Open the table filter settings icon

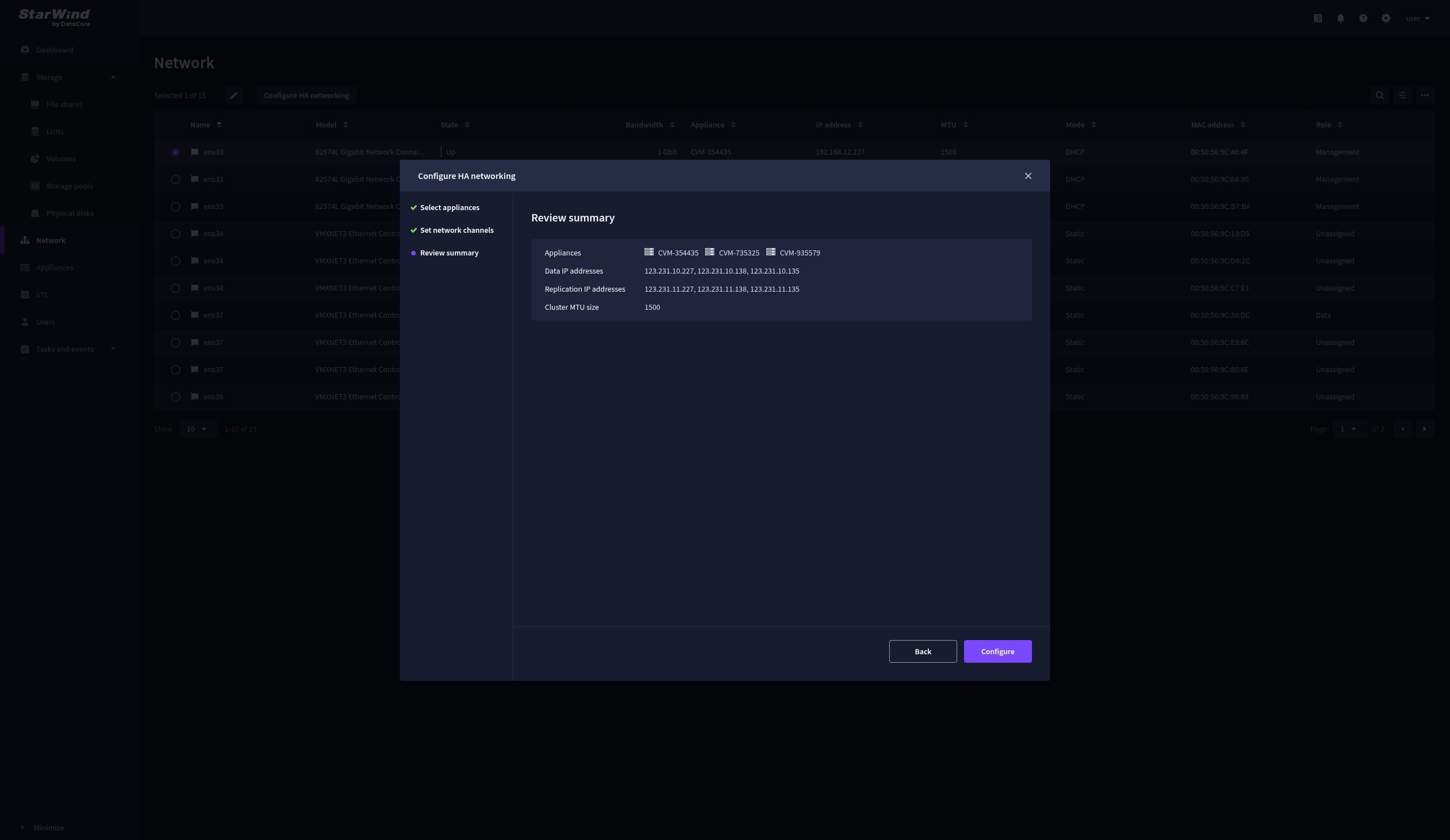pos(1402,96)
